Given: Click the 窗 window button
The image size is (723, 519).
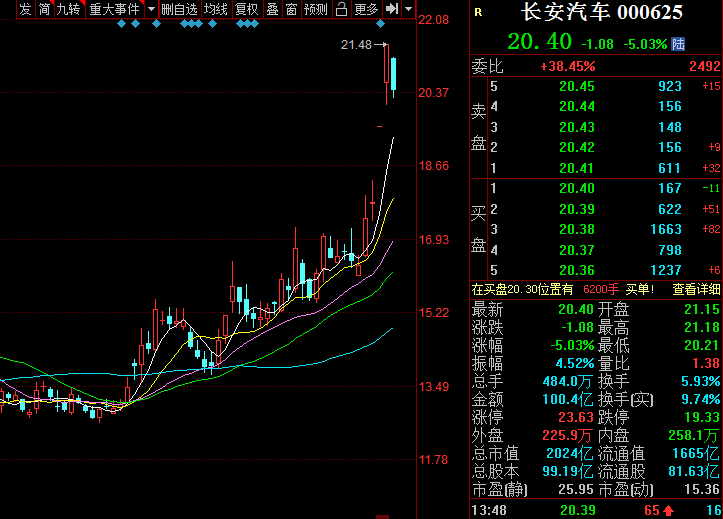Looking at the screenshot, I should click(x=291, y=9).
